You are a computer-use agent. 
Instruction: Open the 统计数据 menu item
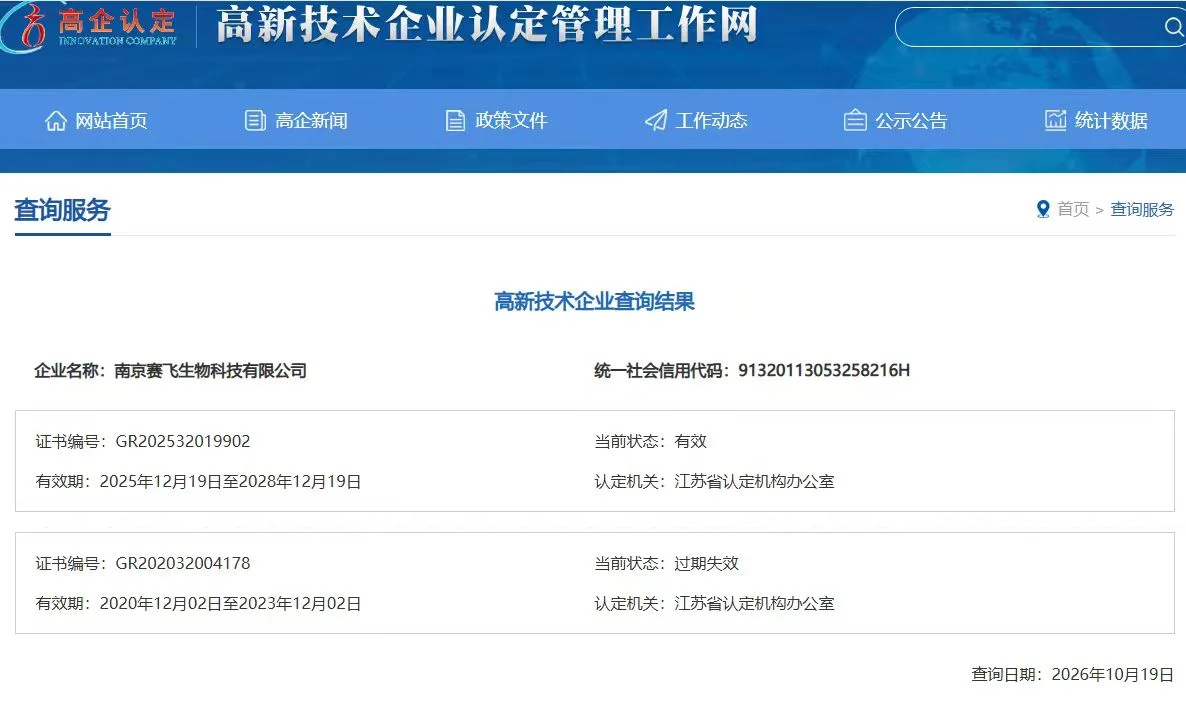click(x=1111, y=120)
